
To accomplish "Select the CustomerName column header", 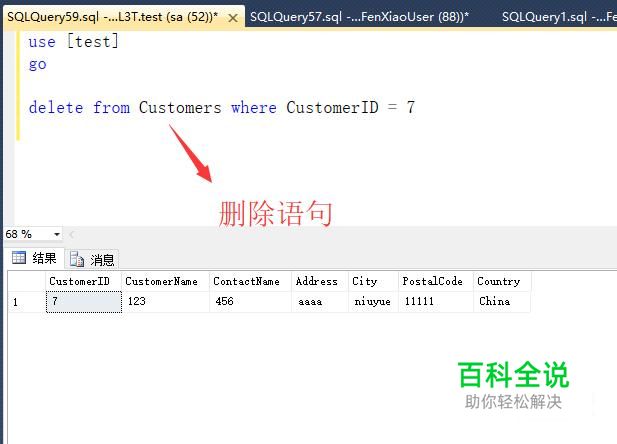I will [x=165, y=281].
